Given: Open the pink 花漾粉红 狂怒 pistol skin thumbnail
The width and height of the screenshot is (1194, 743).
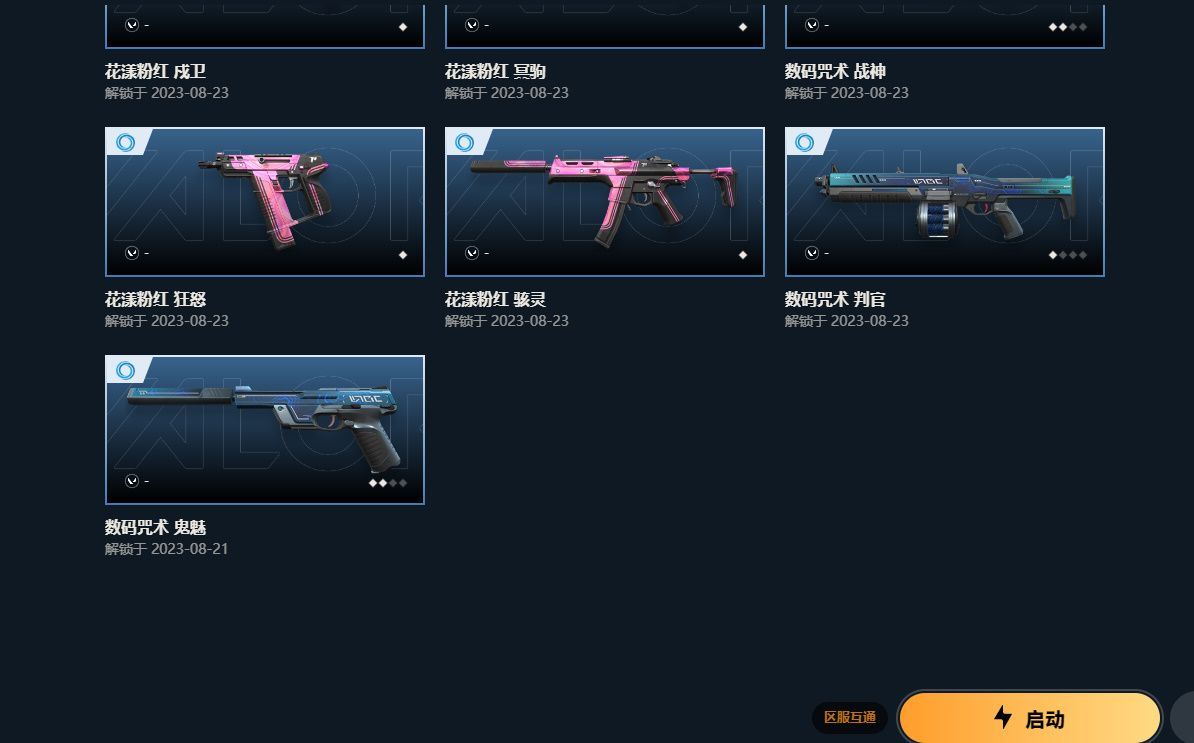Looking at the screenshot, I should pos(265,202).
